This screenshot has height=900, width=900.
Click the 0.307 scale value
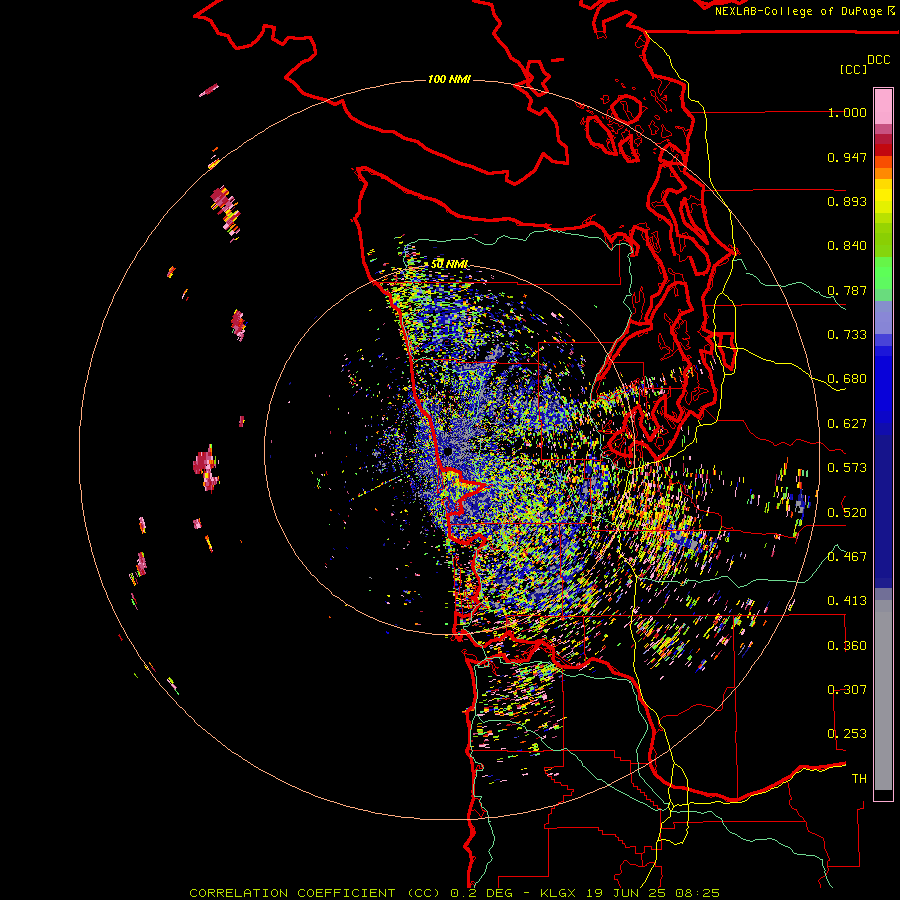coord(847,690)
